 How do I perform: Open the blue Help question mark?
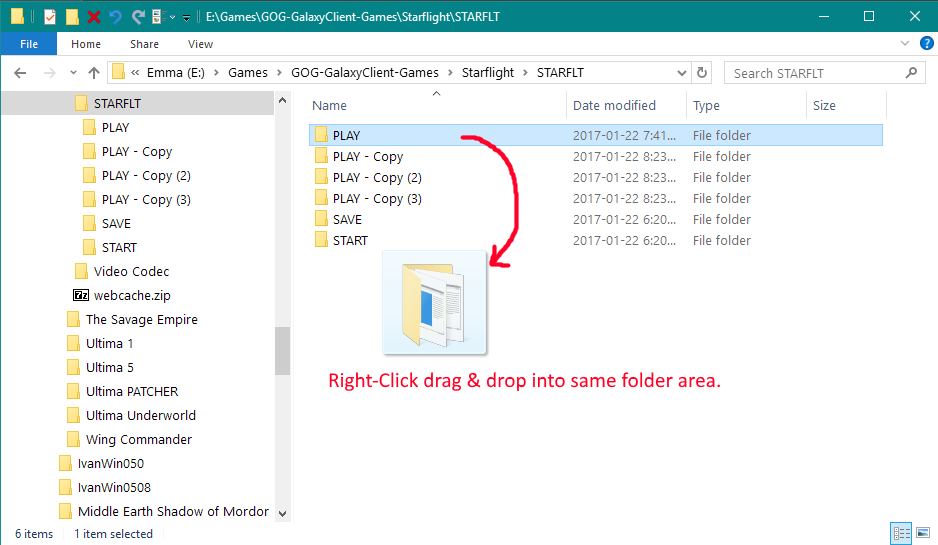pyautogui.click(x=927, y=43)
